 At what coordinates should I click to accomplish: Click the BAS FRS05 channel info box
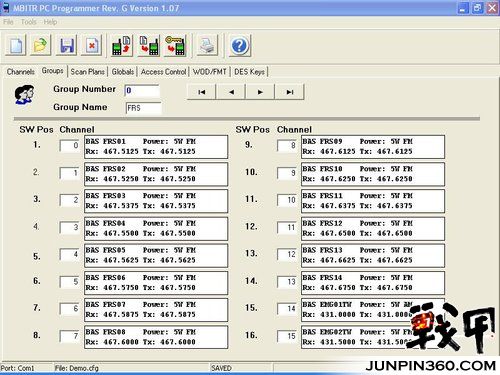(x=156, y=256)
